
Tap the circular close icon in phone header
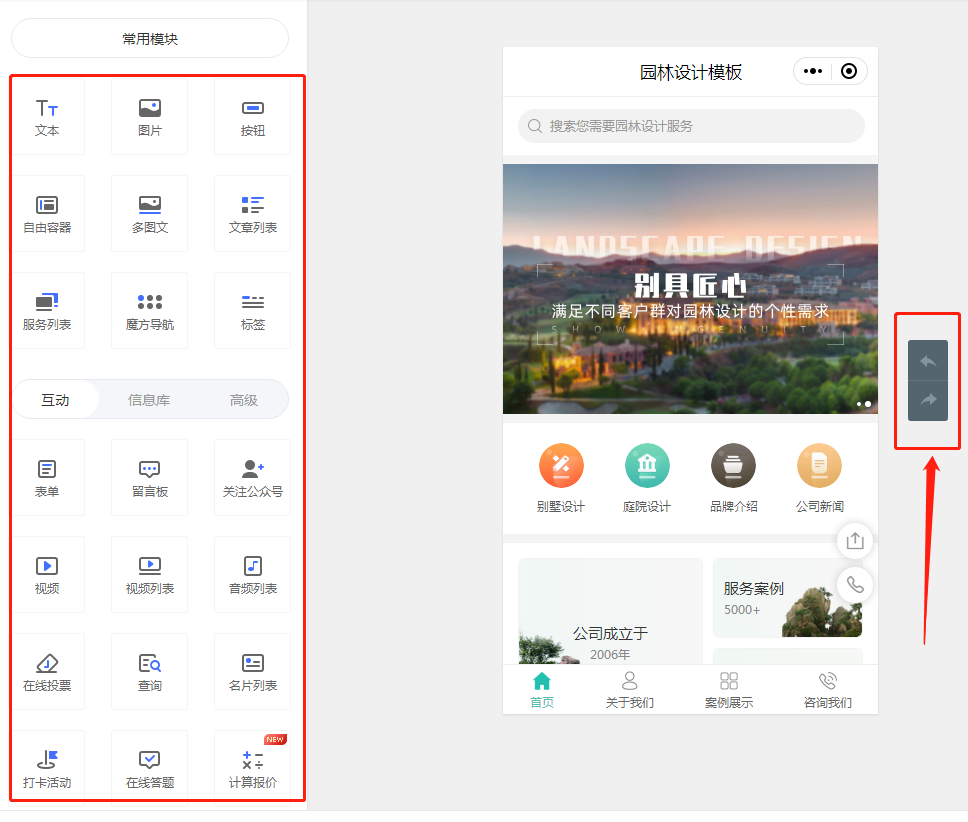coord(849,72)
